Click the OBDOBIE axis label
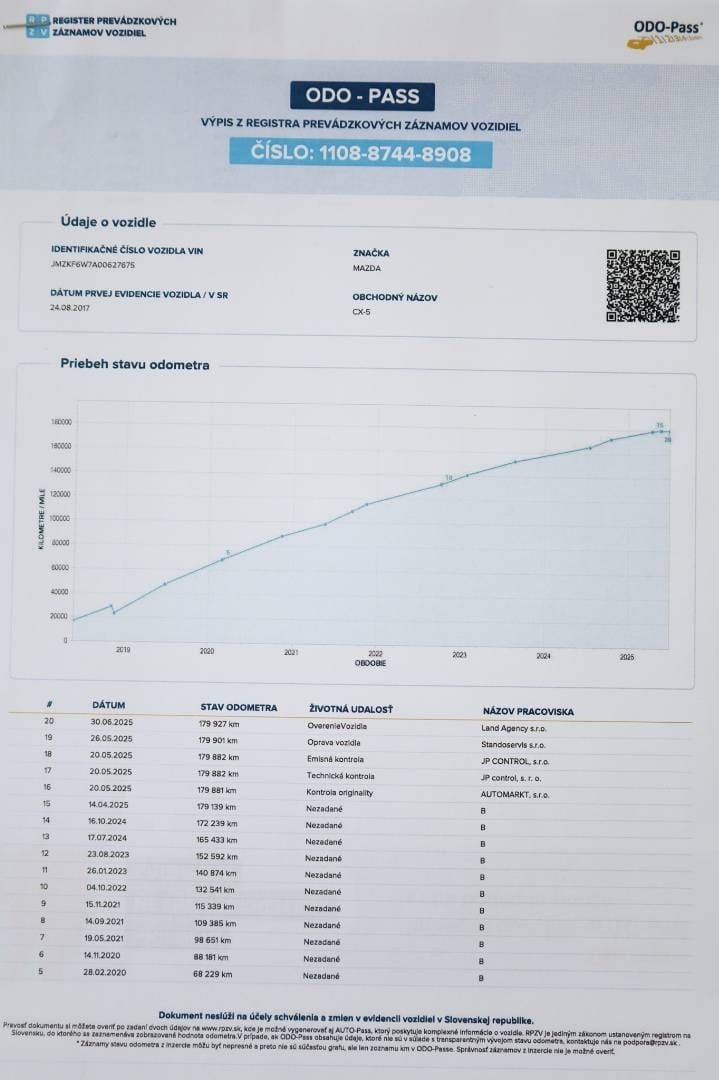719x1080 pixels. (x=371, y=663)
